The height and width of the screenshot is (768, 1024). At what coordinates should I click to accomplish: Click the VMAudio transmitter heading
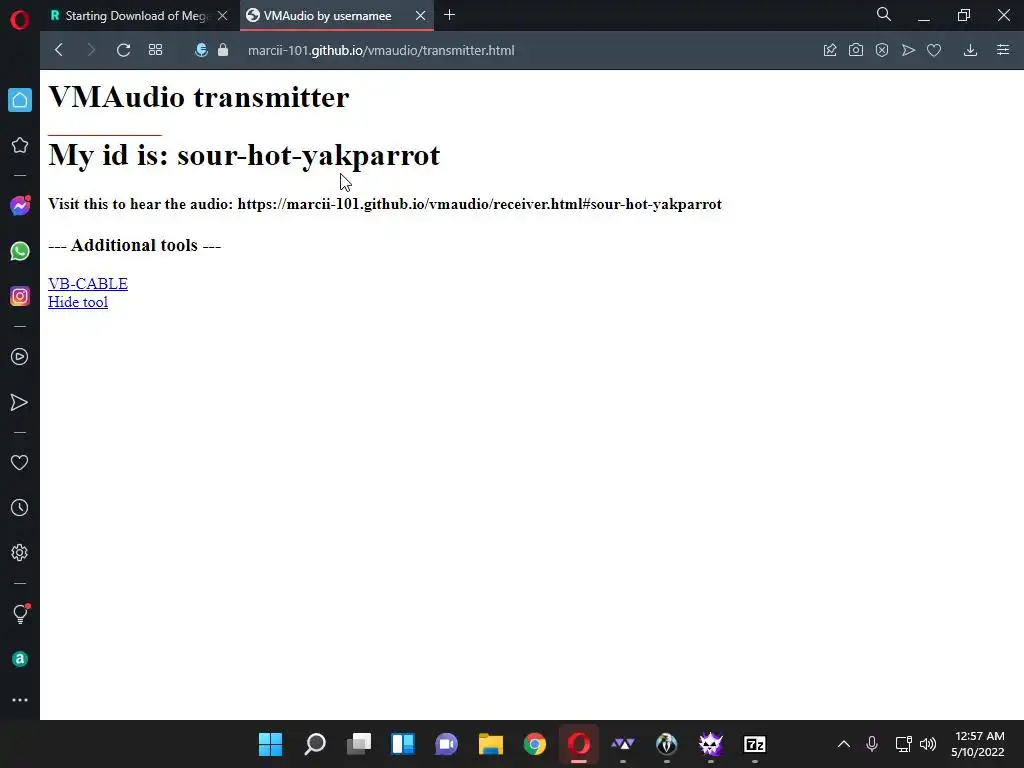click(199, 97)
